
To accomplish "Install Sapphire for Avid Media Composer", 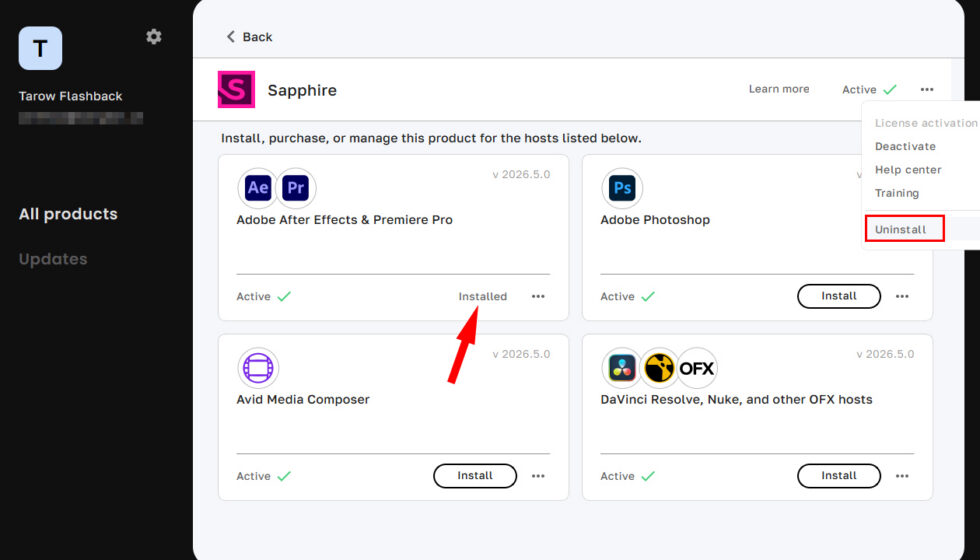I will click(475, 476).
